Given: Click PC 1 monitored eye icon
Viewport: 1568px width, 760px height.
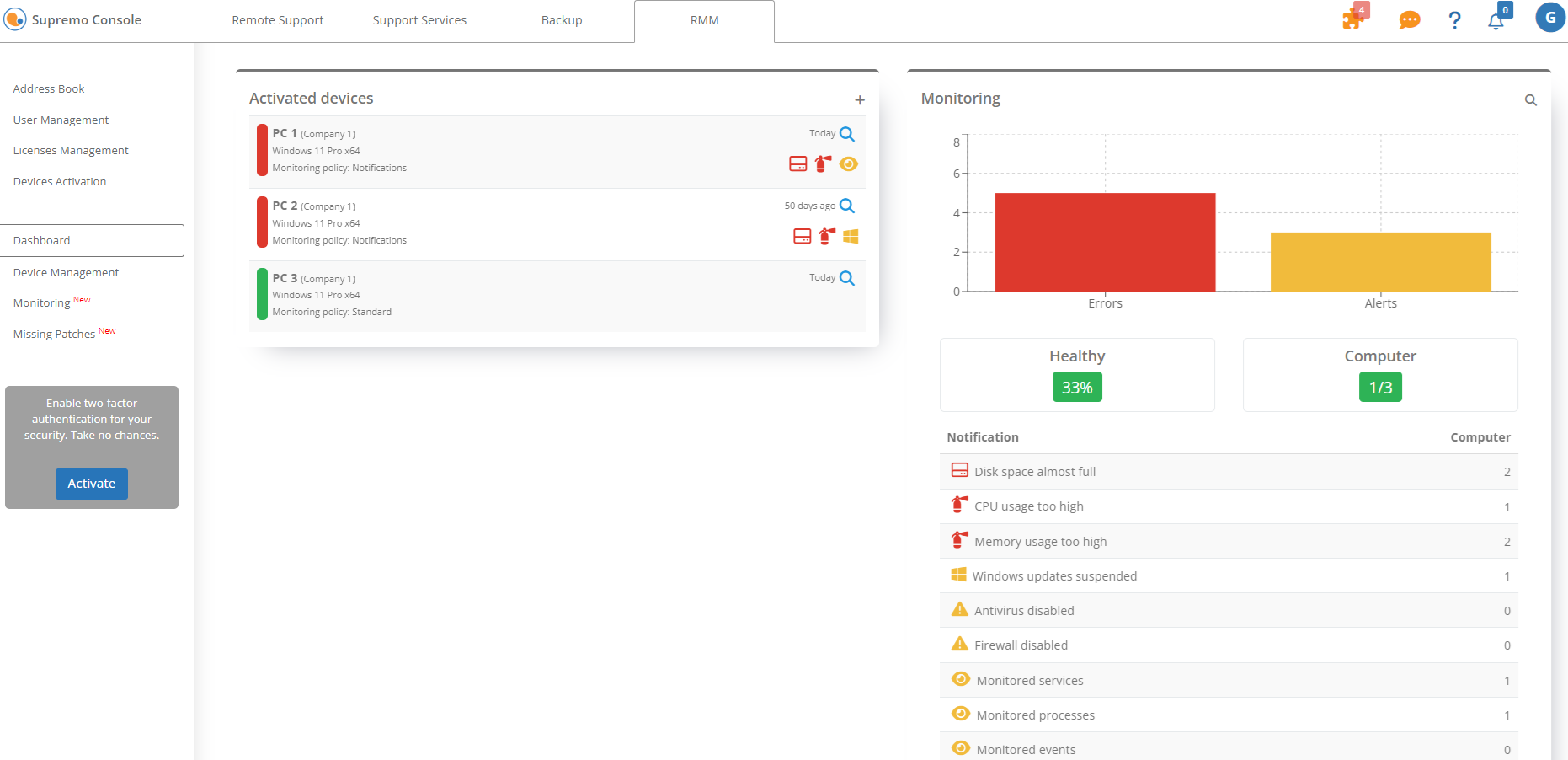Looking at the screenshot, I should [849, 163].
